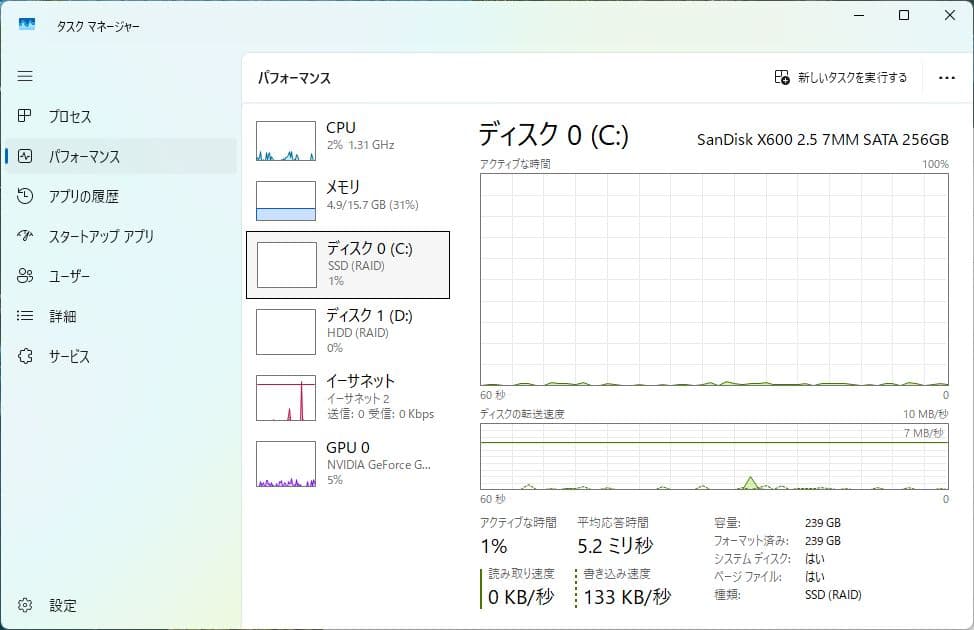
Task: Select ディスク 1 (D:) performance entry
Action: (348, 331)
